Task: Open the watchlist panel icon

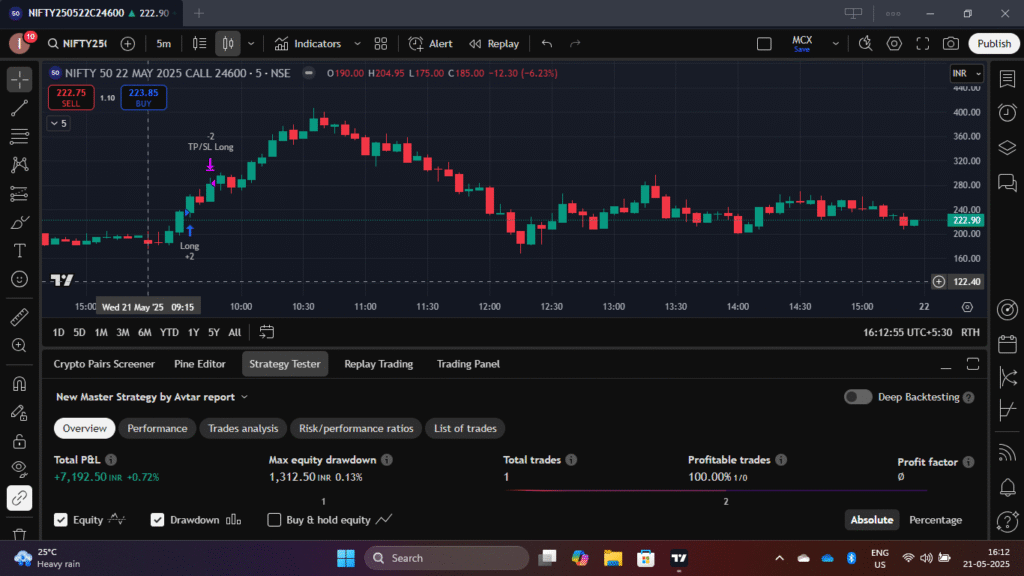Action: coord(1007,78)
